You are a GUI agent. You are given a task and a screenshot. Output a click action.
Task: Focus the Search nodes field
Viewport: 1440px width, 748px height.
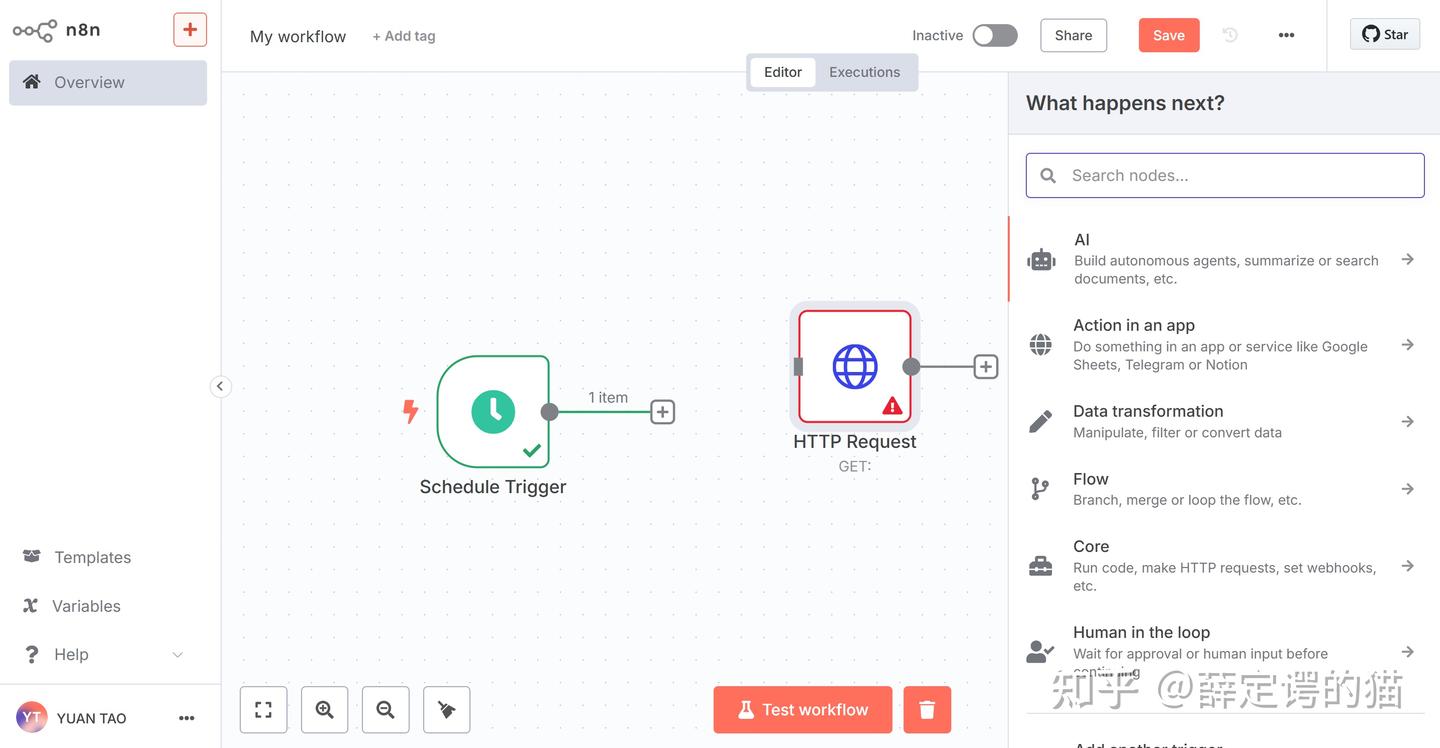[1225, 175]
